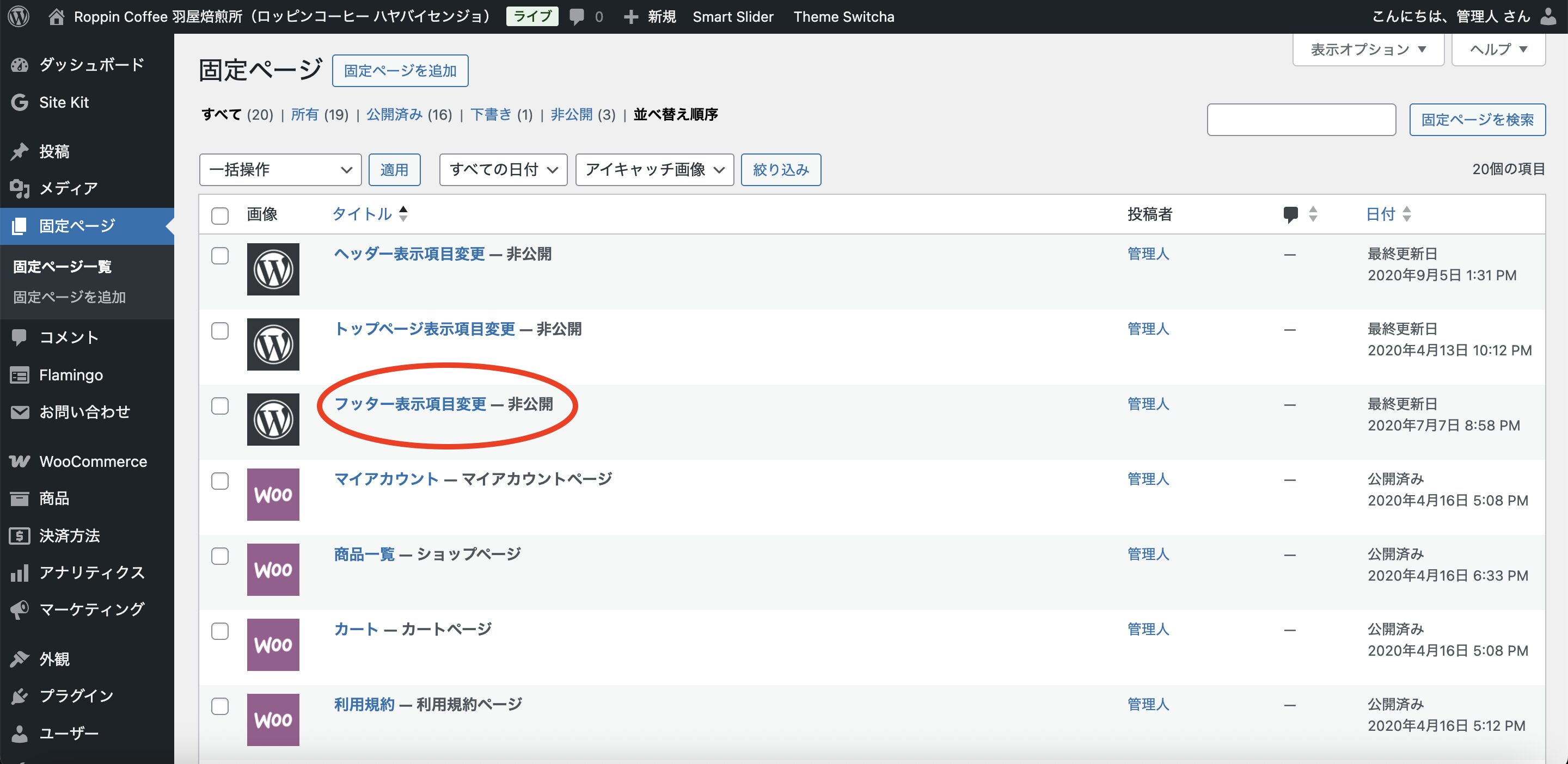
Task: Select the マイアカウント page checkbox
Action: pyautogui.click(x=220, y=481)
